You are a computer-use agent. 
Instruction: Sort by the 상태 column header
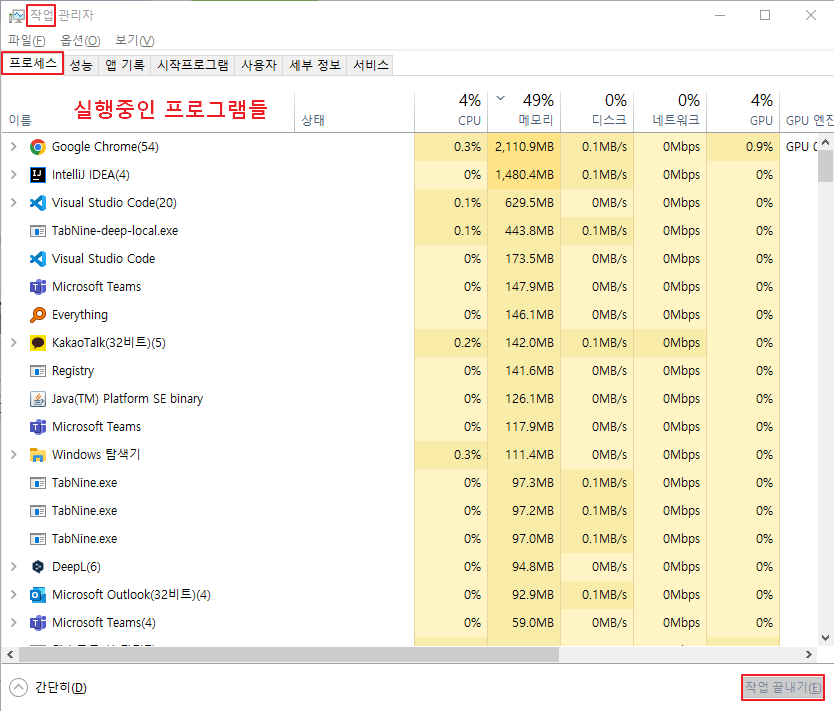tap(354, 111)
